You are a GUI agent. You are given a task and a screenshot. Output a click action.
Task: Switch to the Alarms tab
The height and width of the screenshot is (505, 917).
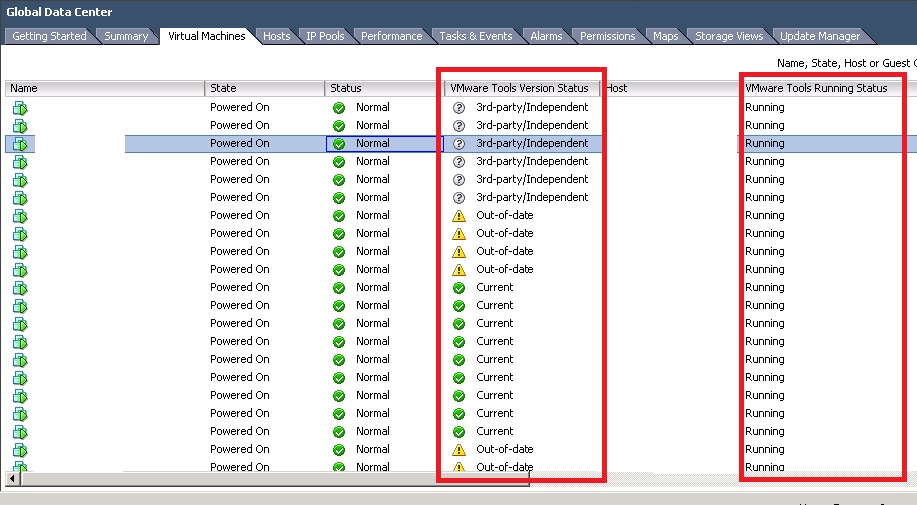click(x=546, y=36)
